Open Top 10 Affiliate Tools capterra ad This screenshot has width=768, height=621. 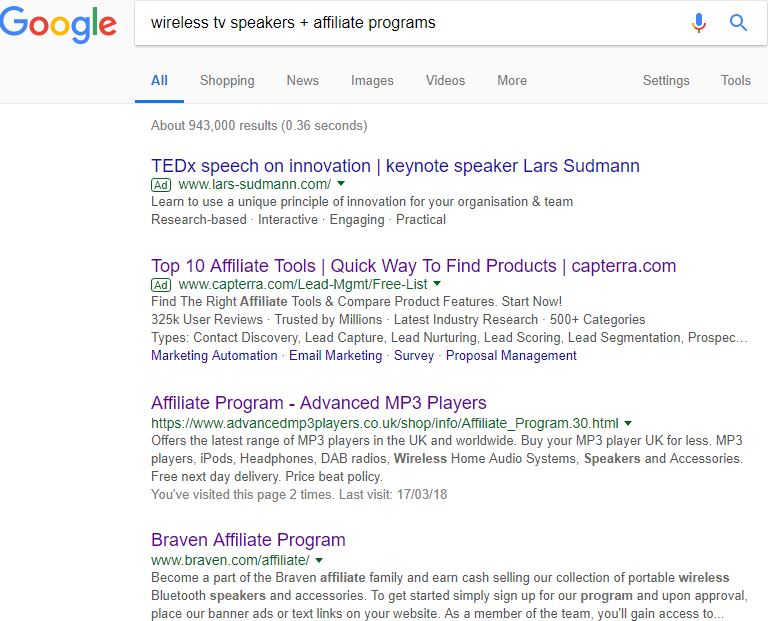click(x=413, y=266)
